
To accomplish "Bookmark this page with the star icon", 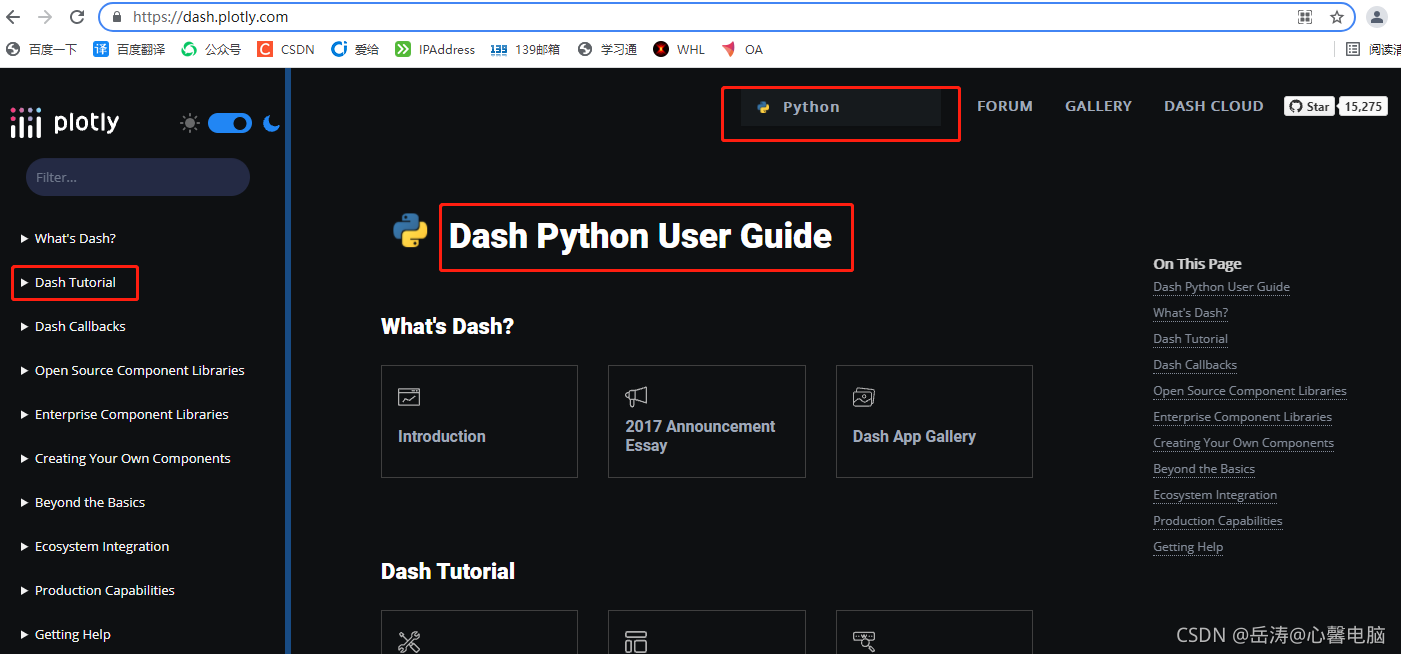I will click(x=1336, y=17).
